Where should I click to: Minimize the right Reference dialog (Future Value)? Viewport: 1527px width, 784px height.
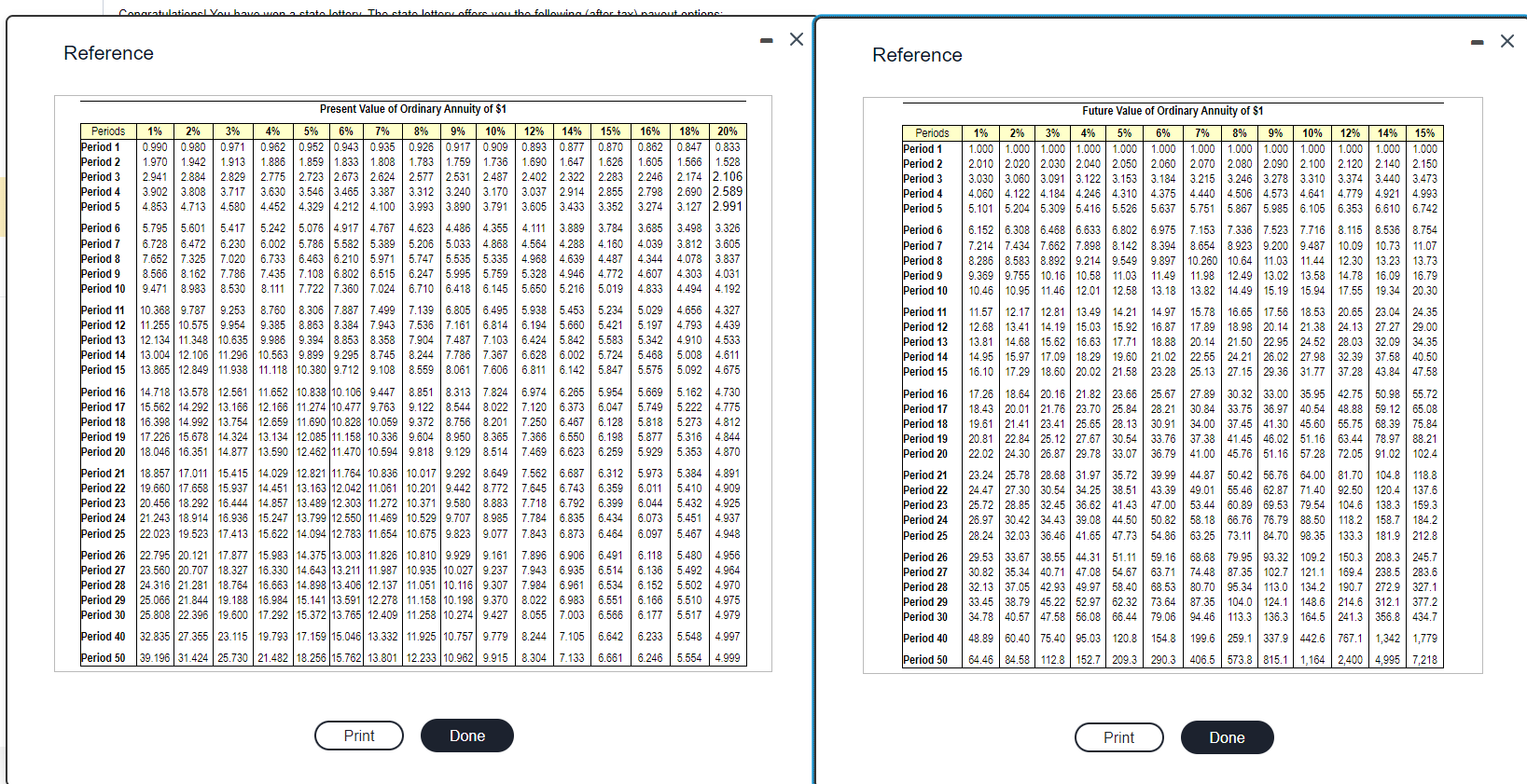click(x=1477, y=42)
